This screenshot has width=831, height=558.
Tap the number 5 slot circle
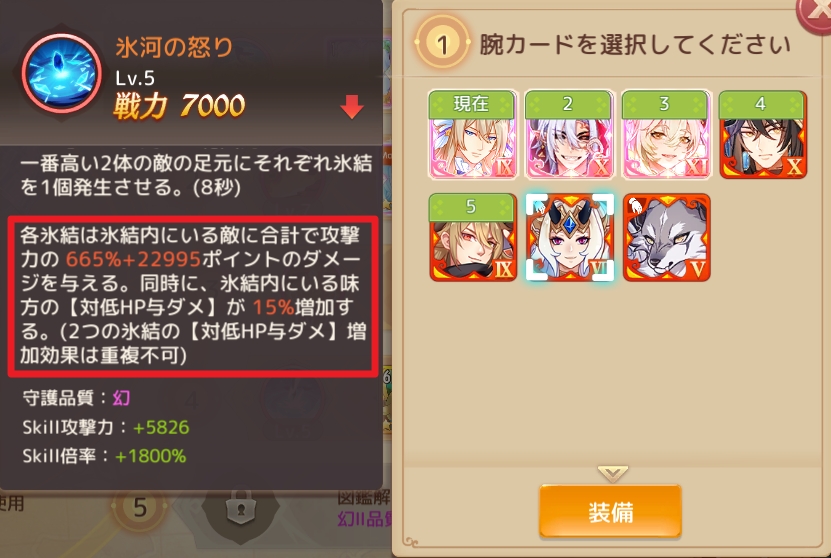(x=139, y=508)
